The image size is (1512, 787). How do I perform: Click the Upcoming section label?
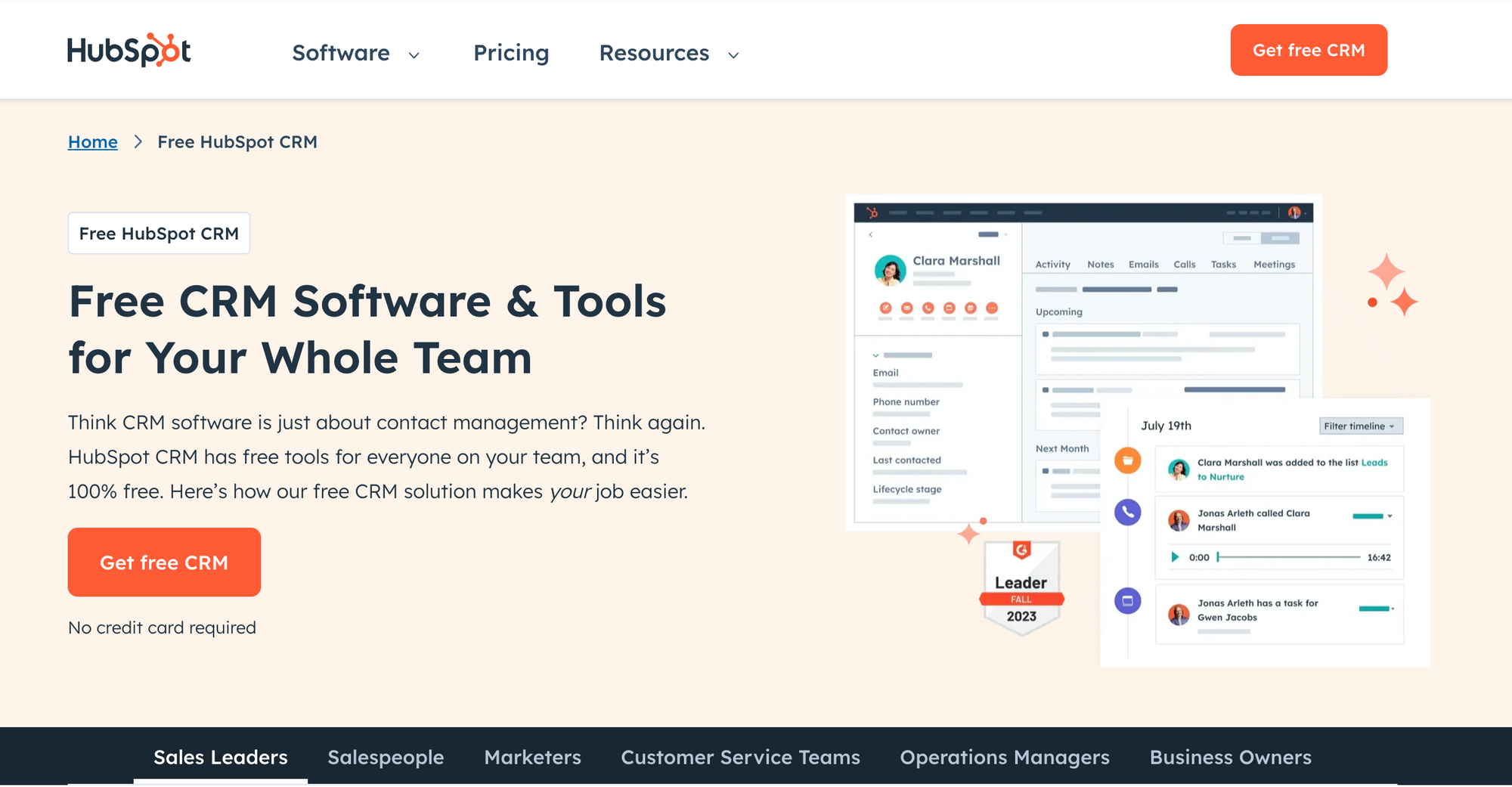click(x=1058, y=312)
